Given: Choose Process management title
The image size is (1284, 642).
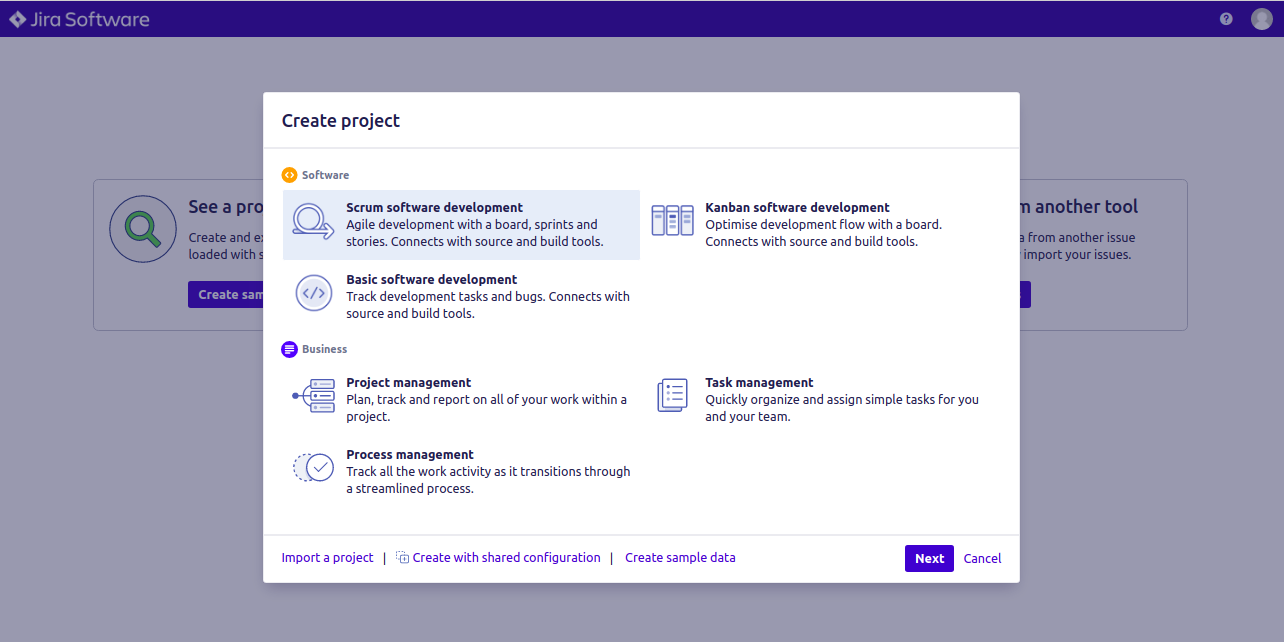Looking at the screenshot, I should [x=410, y=455].
